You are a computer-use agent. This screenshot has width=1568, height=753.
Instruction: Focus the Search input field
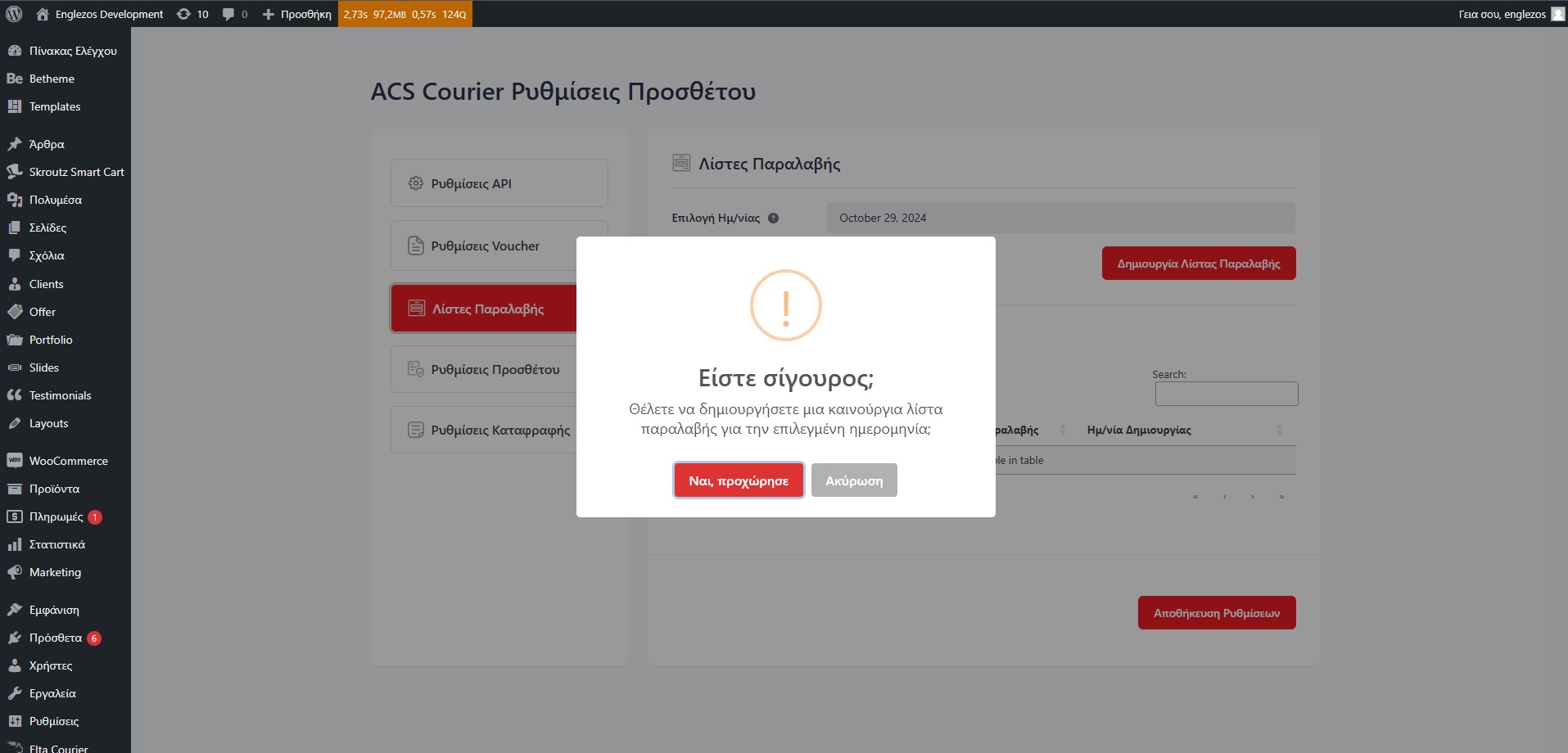[1227, 394]
